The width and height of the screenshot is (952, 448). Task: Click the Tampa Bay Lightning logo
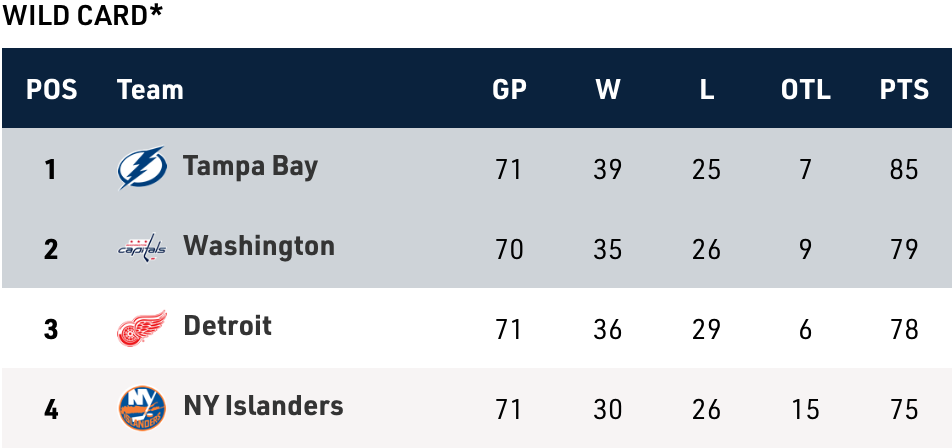(141, 168)
